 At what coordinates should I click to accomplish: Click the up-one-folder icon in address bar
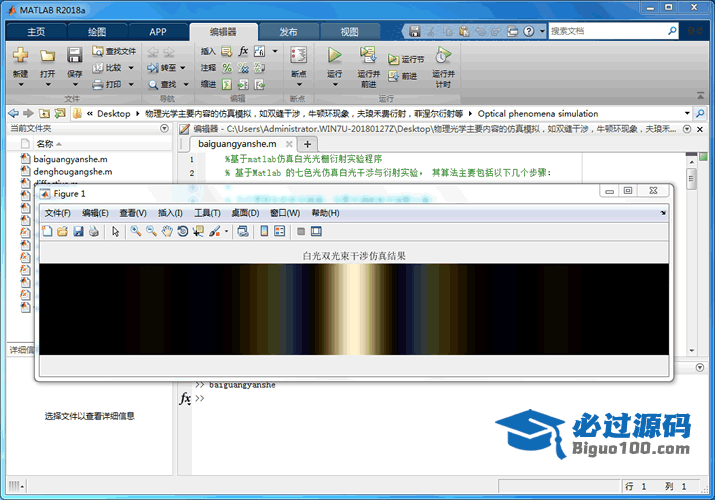(44, 113)
